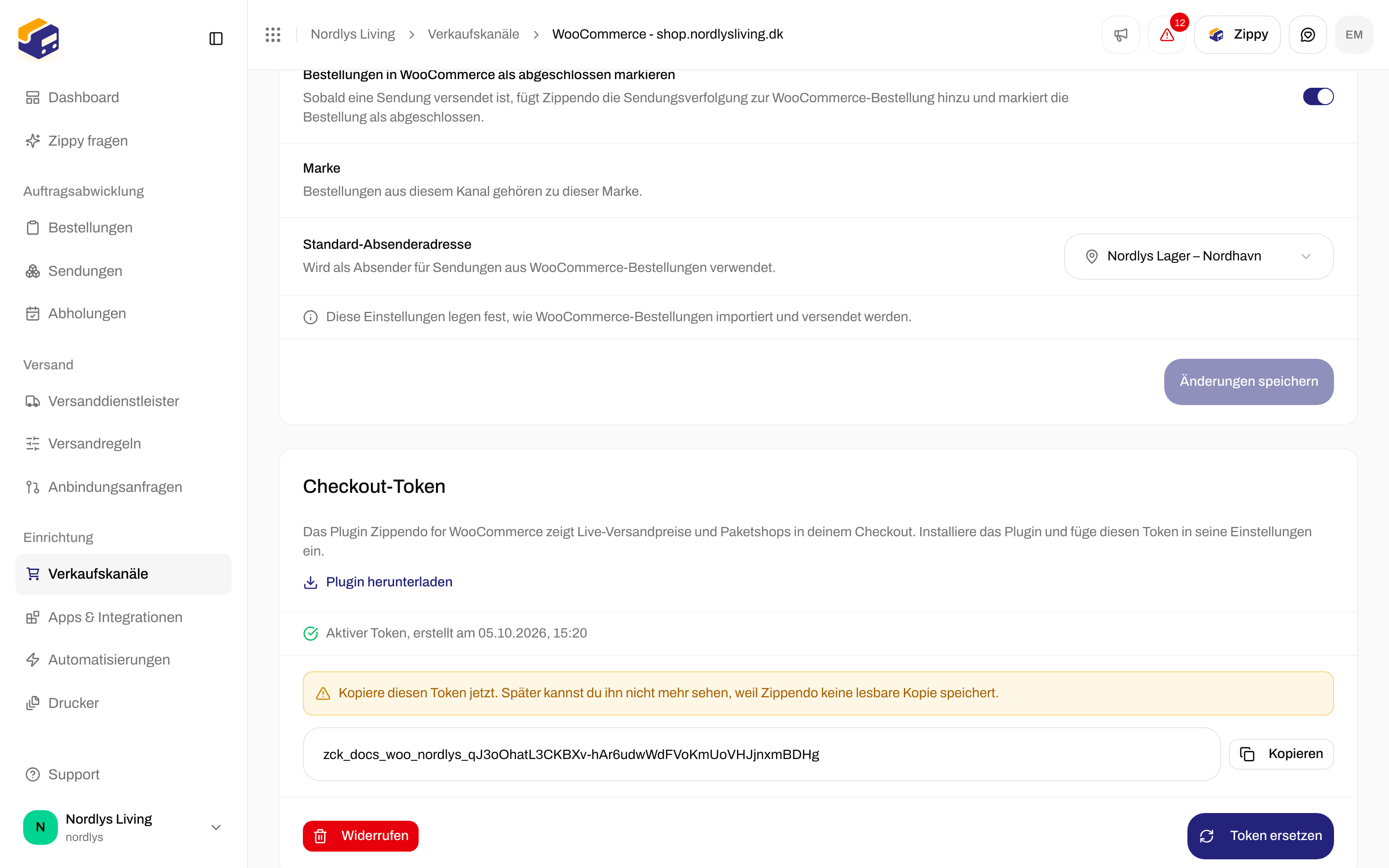Click the Token ersetzen button

pyautogui.click(x=1260, y=836)
